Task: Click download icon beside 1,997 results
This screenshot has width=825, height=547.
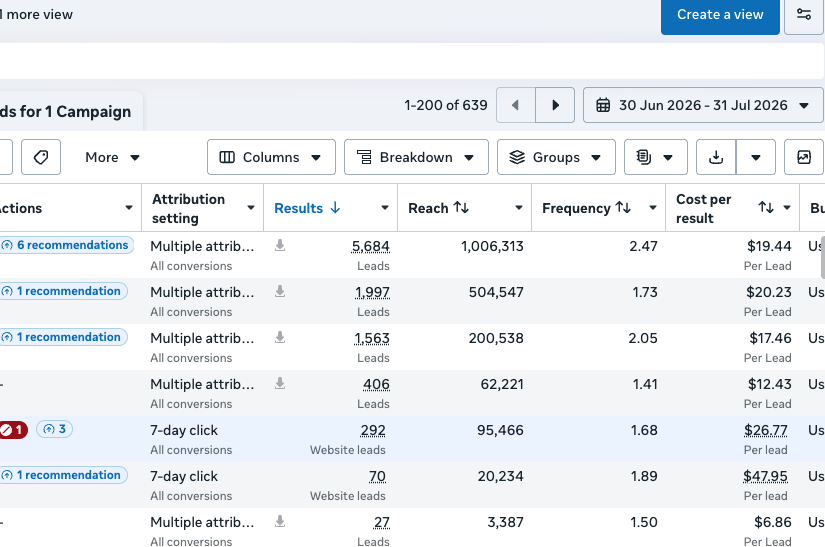Action: pos(280,291)
